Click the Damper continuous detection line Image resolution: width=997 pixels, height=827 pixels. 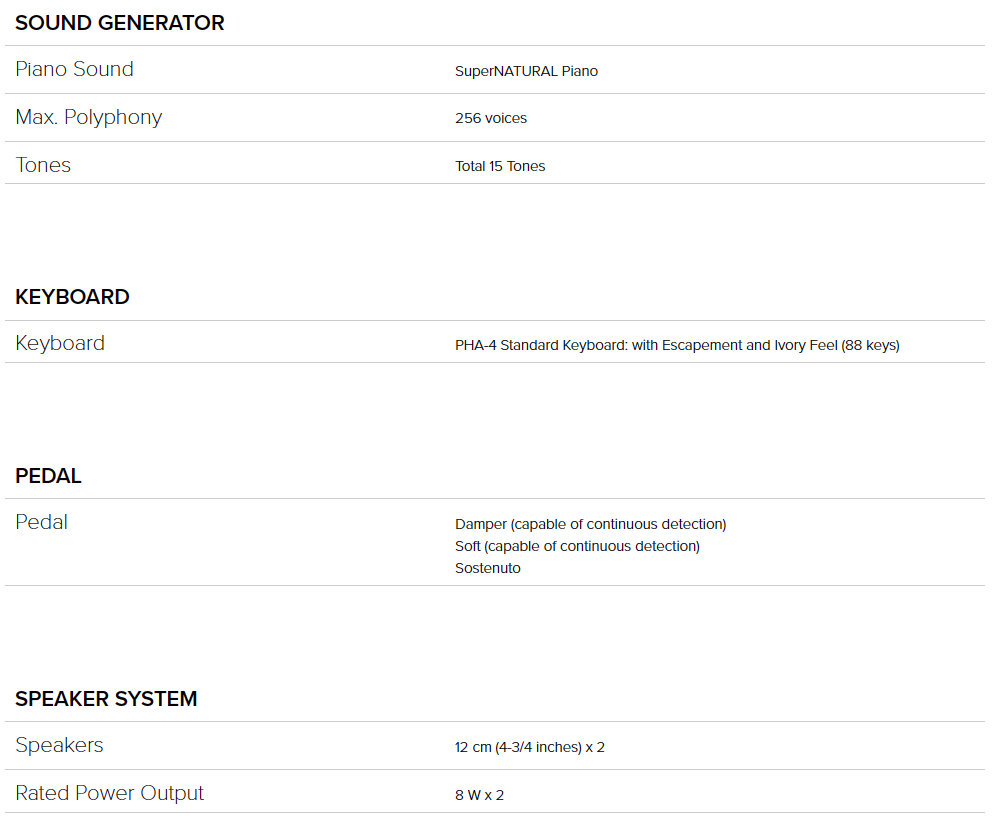[x=590, y=524]
